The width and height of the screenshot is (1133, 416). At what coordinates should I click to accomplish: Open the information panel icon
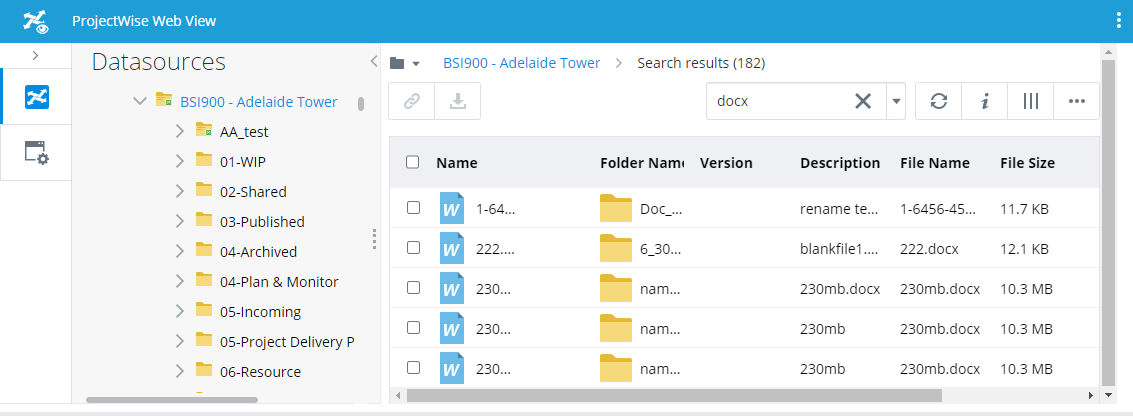click(x=985, y=101)
